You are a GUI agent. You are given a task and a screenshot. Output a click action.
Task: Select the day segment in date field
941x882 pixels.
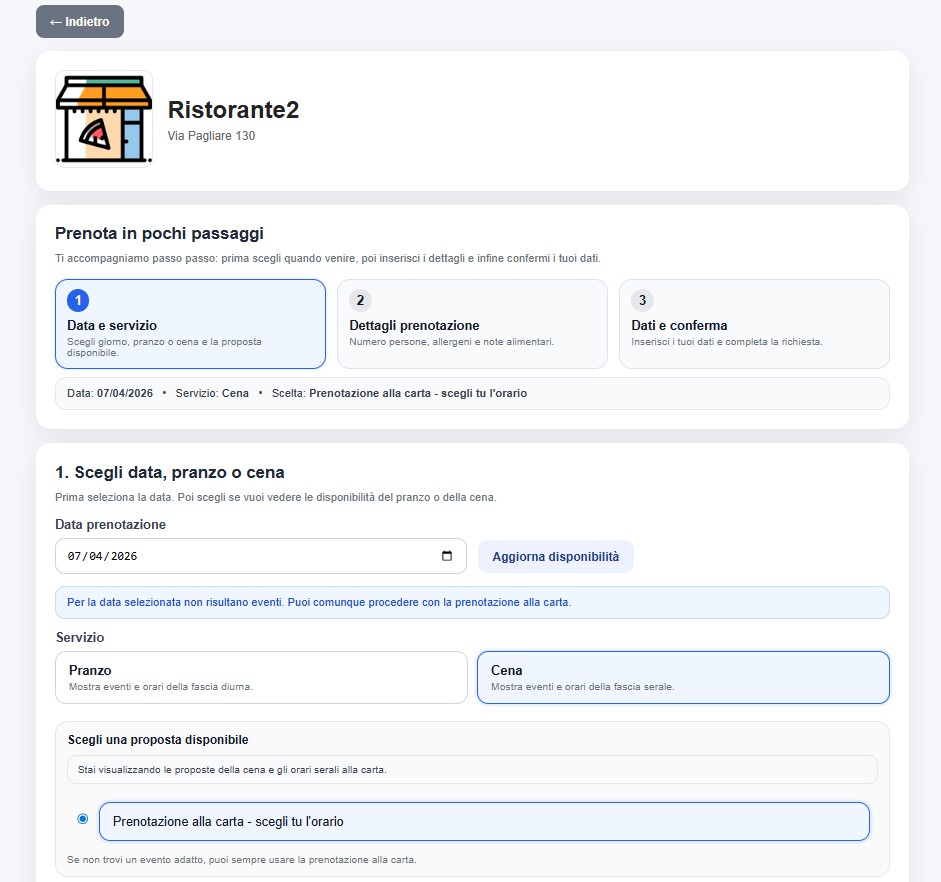tap(74, 556)
